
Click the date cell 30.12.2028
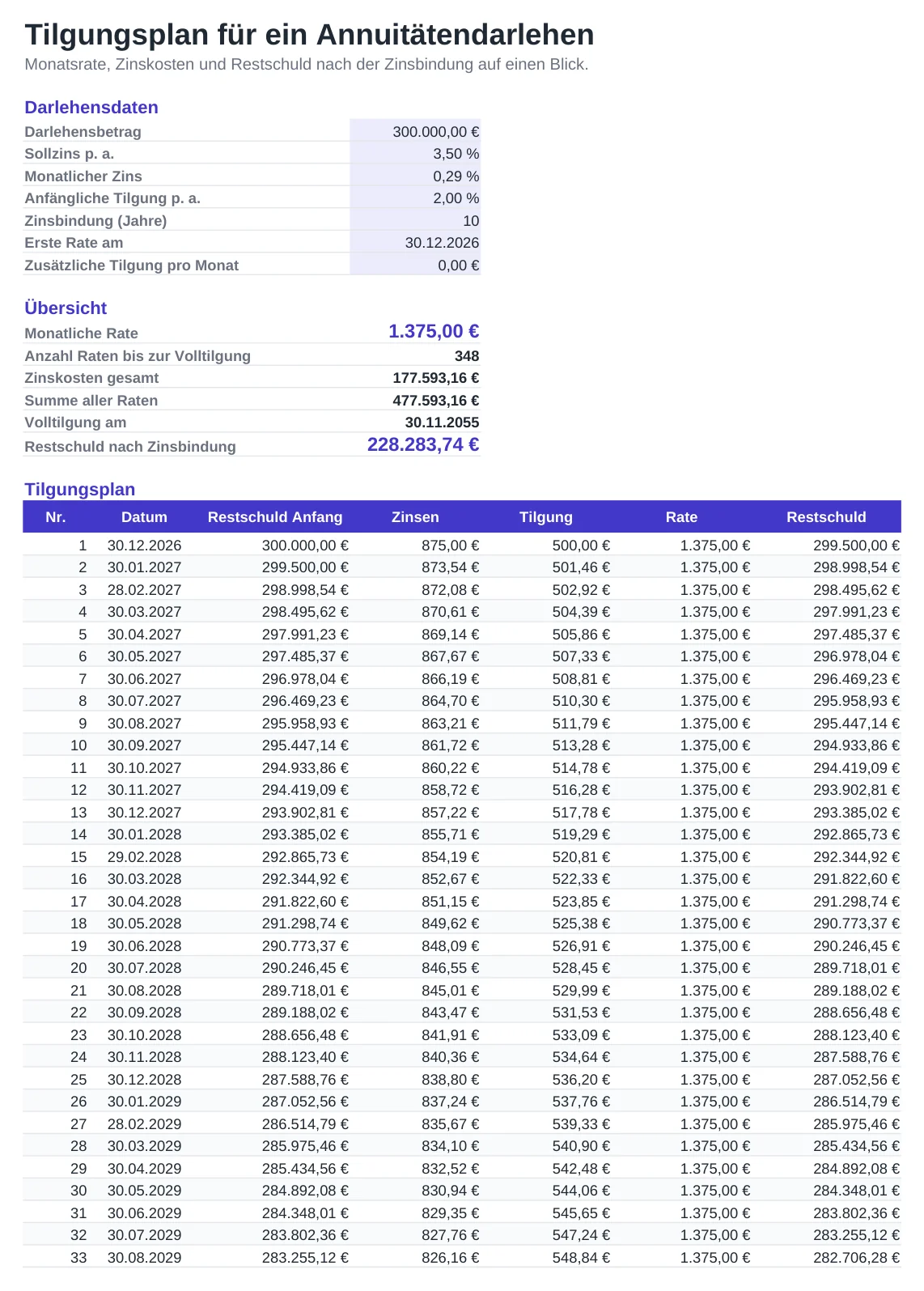coord(144,1080)
